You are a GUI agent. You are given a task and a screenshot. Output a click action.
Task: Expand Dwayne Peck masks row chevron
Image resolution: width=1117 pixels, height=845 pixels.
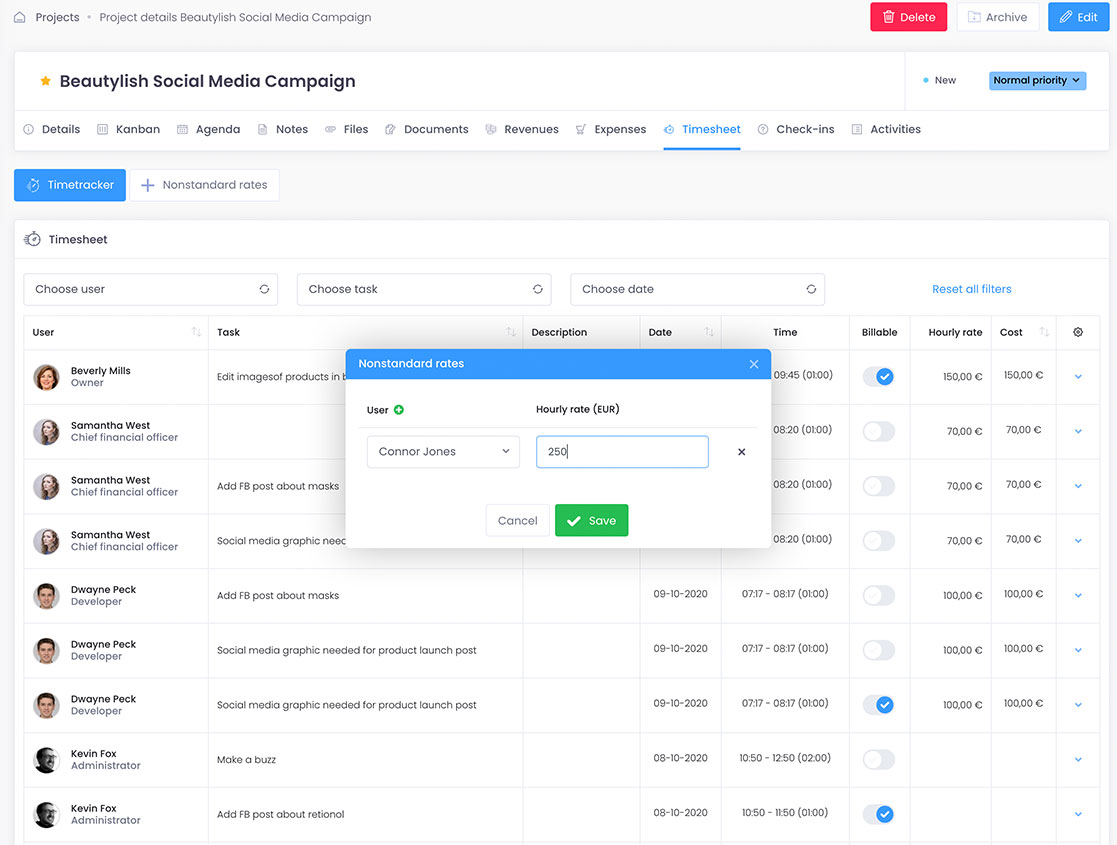tap(1078, 596)
